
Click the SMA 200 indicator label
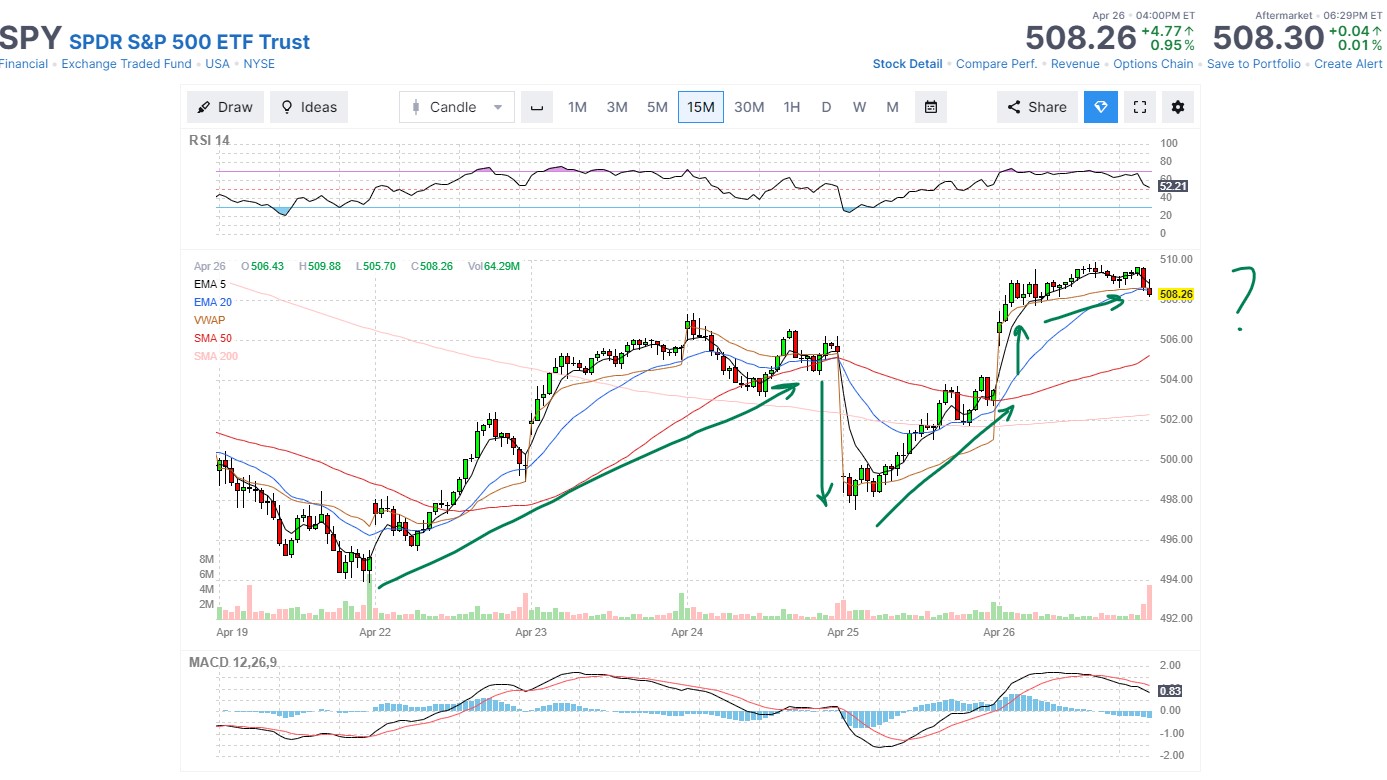(x=216, y=356)
